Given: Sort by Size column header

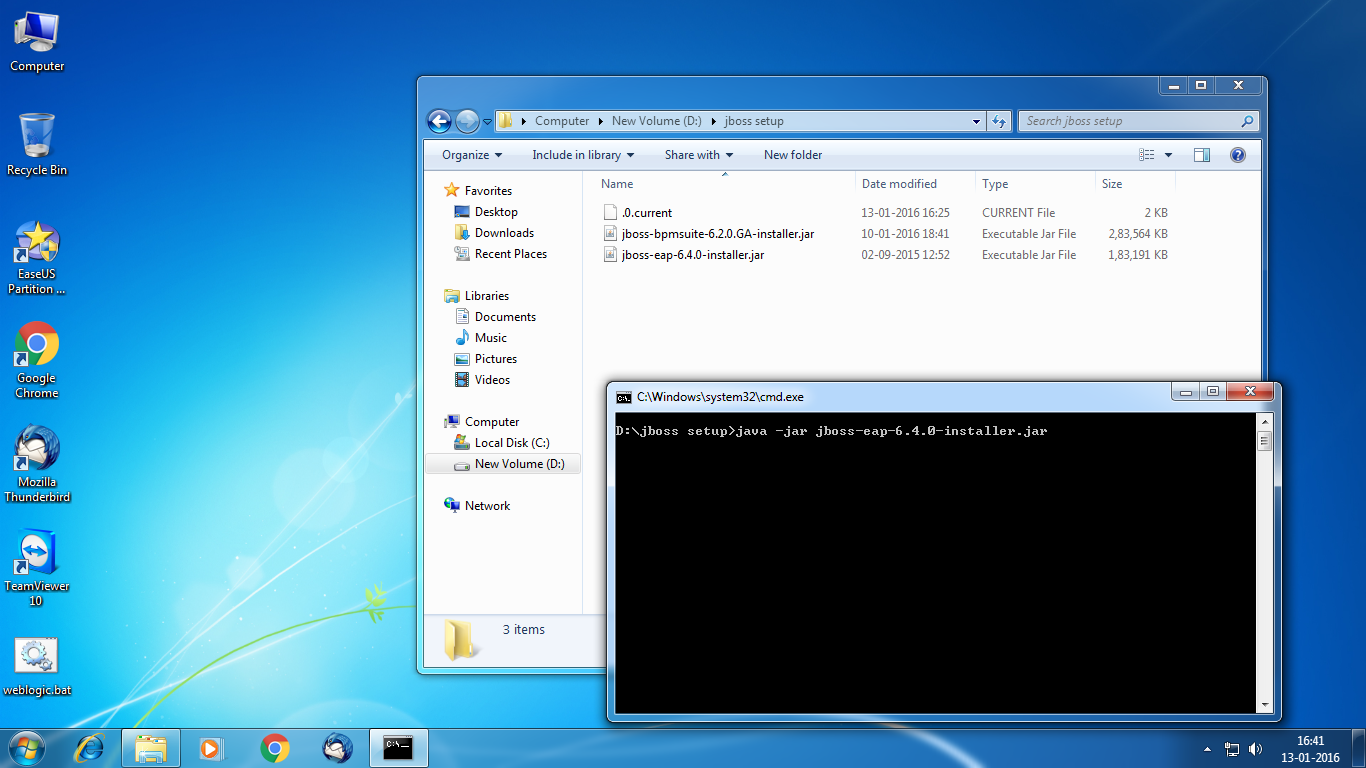Looking at the screenshot, I should pyautogui.click(x=1135, y=184).
